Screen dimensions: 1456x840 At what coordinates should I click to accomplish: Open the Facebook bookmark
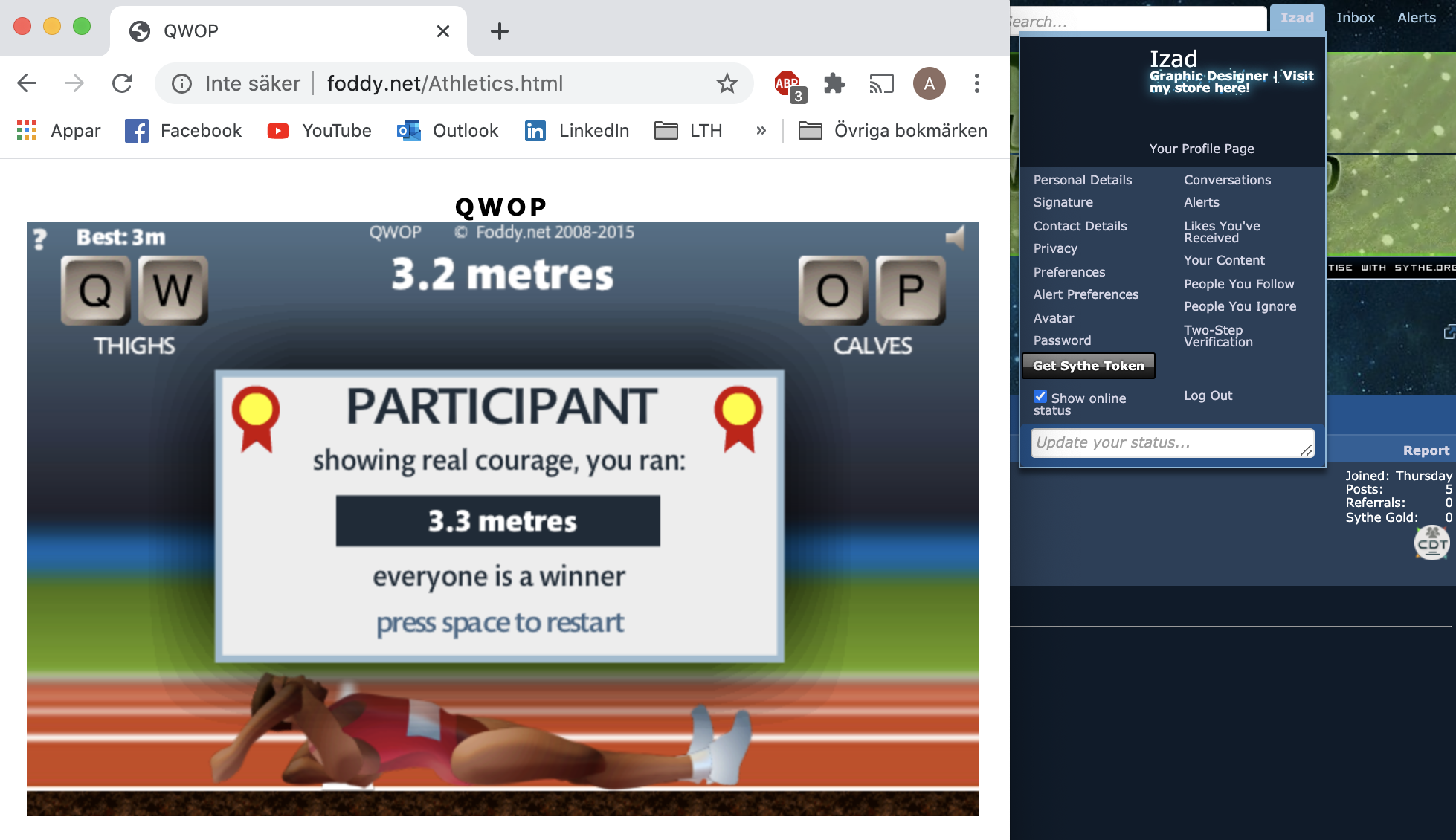coord(183,131)
